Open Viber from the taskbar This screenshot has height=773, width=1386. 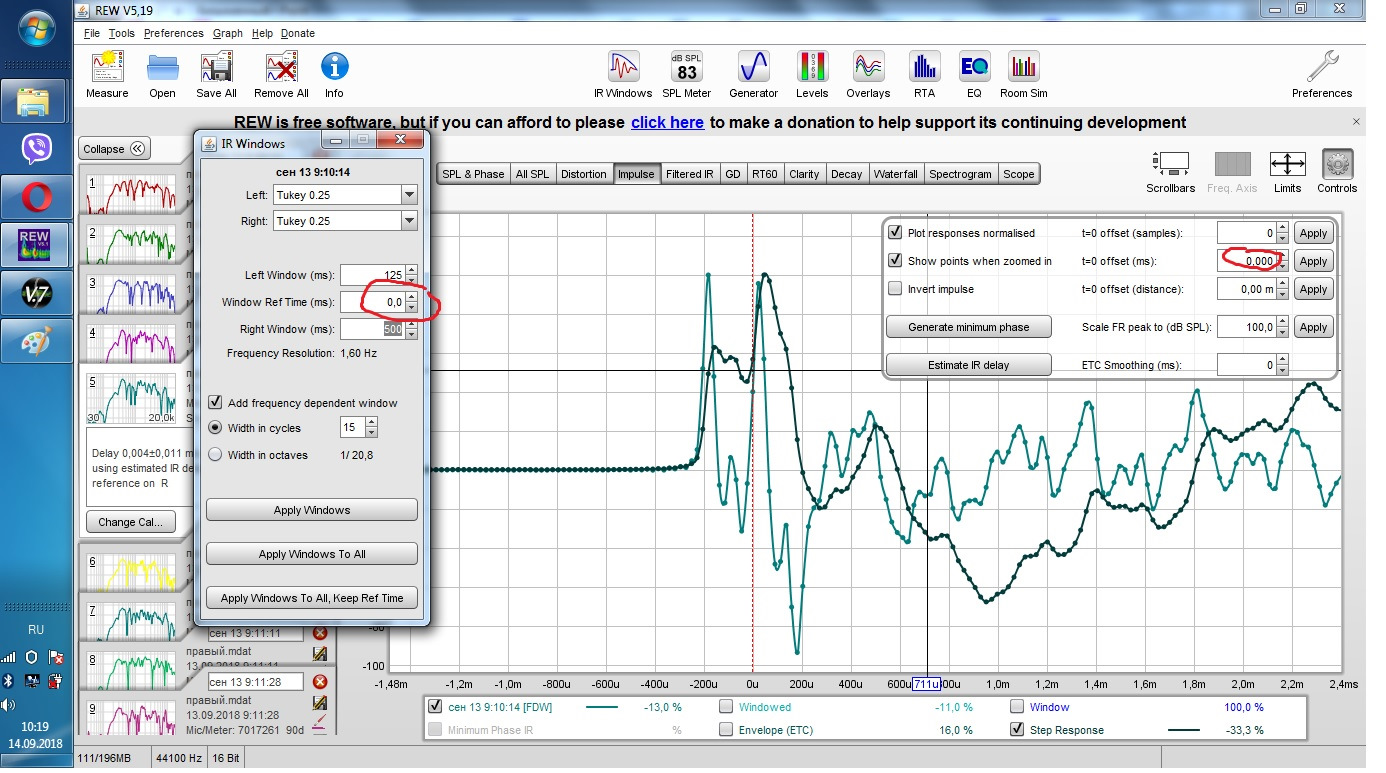38,150
